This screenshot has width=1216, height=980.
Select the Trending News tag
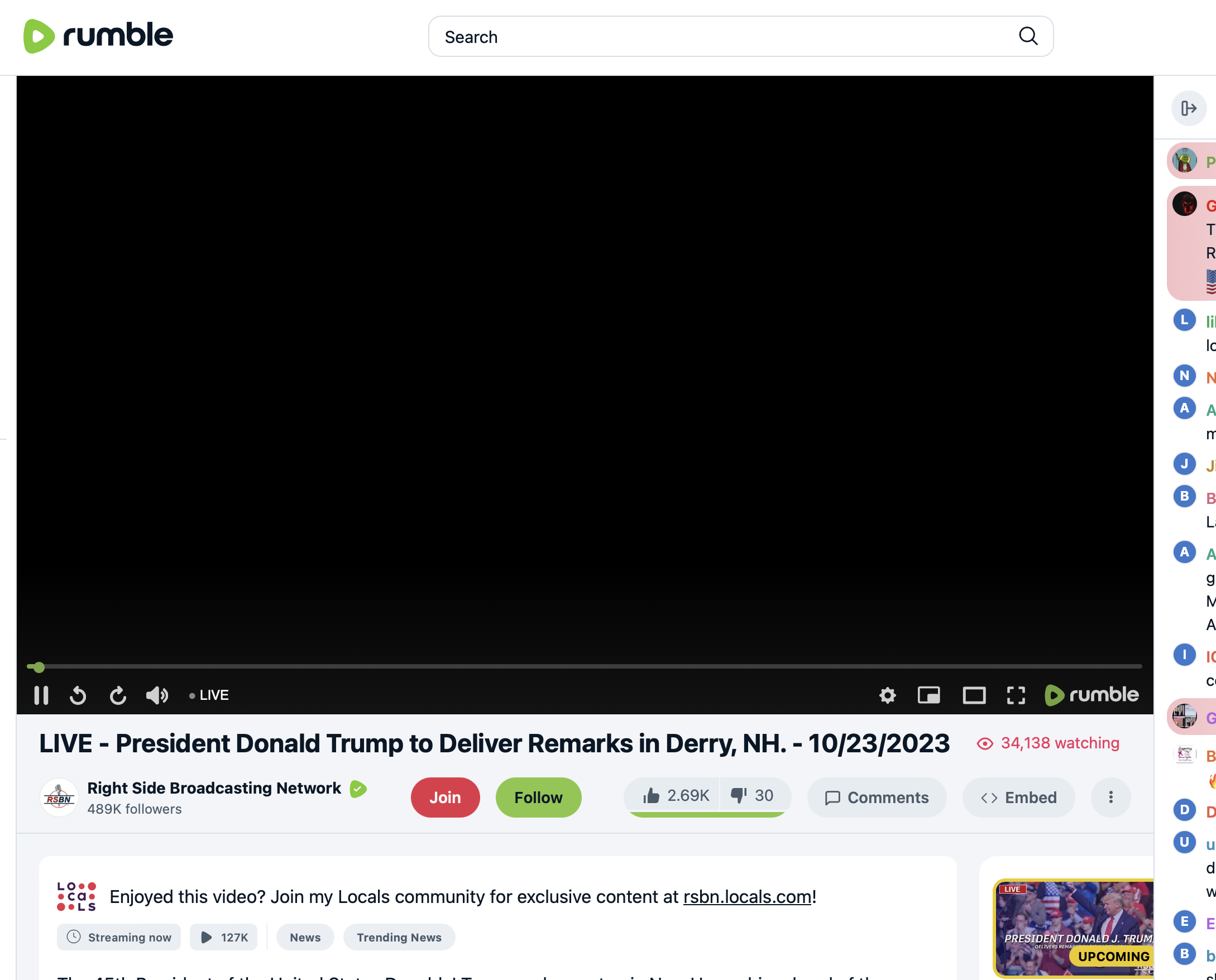(399, 937)
